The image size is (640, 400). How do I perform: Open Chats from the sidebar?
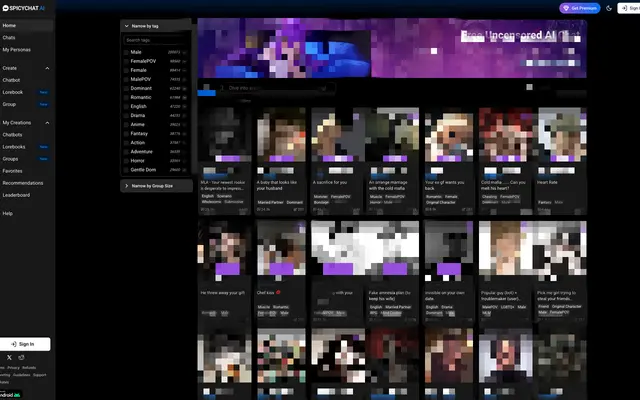pos(9,37)
